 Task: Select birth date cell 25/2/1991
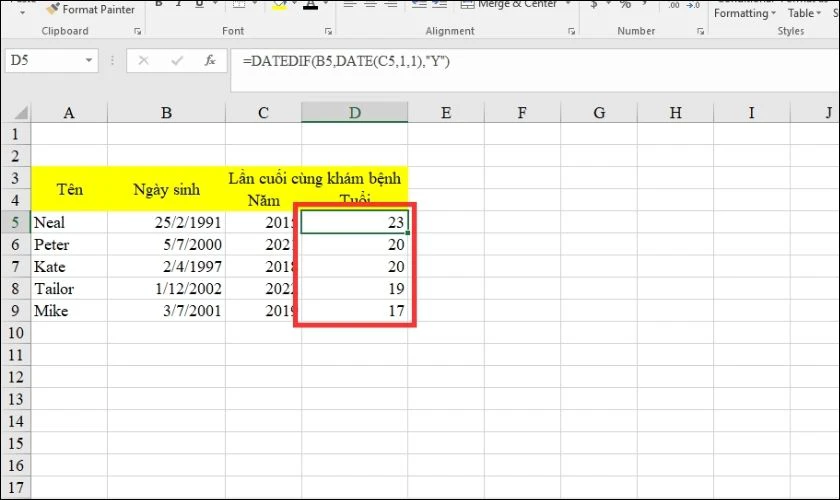point(166,222)
